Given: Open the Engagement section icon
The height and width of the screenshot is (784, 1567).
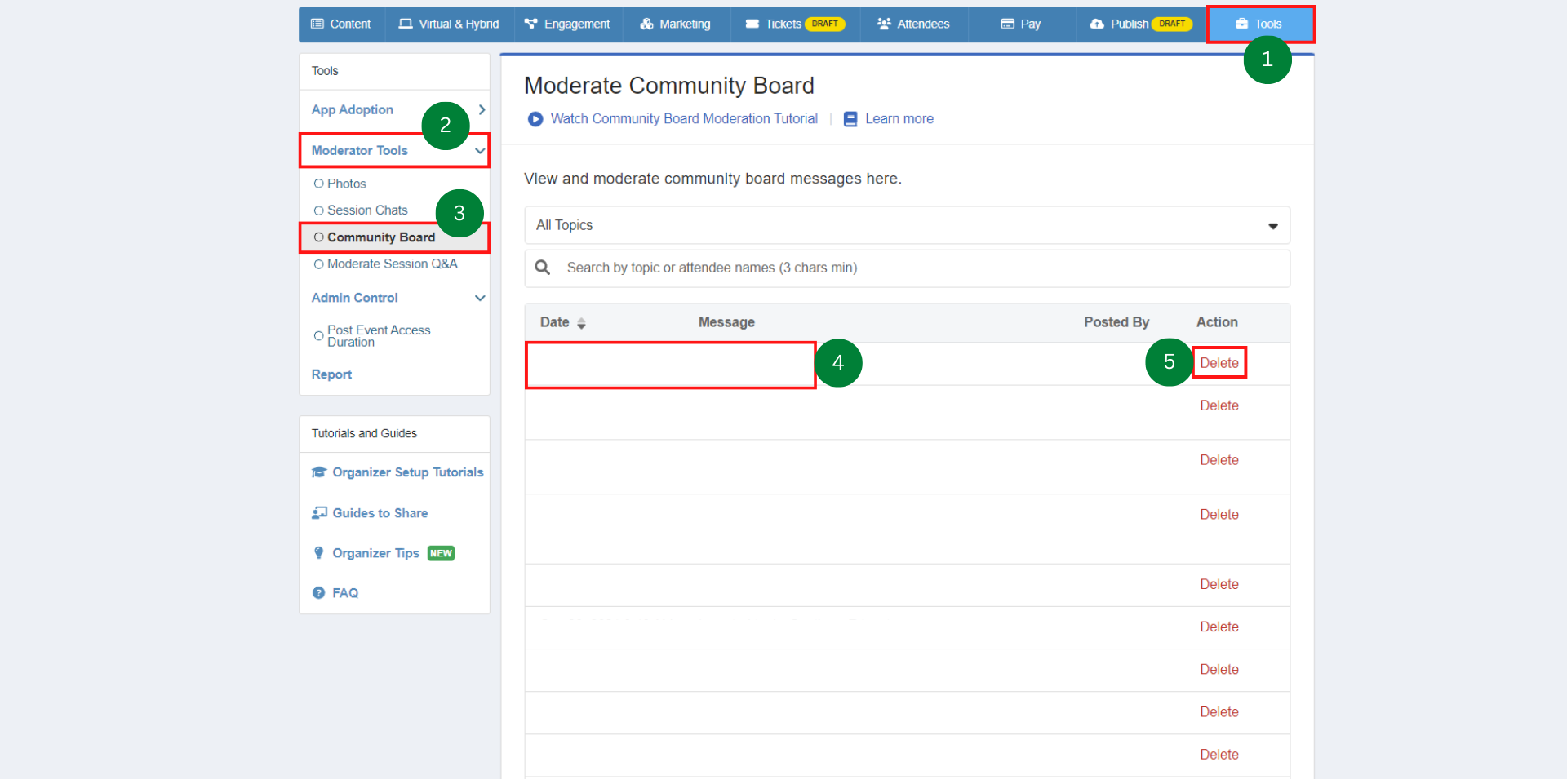Looking at the screenshot, I should (532, 24).
